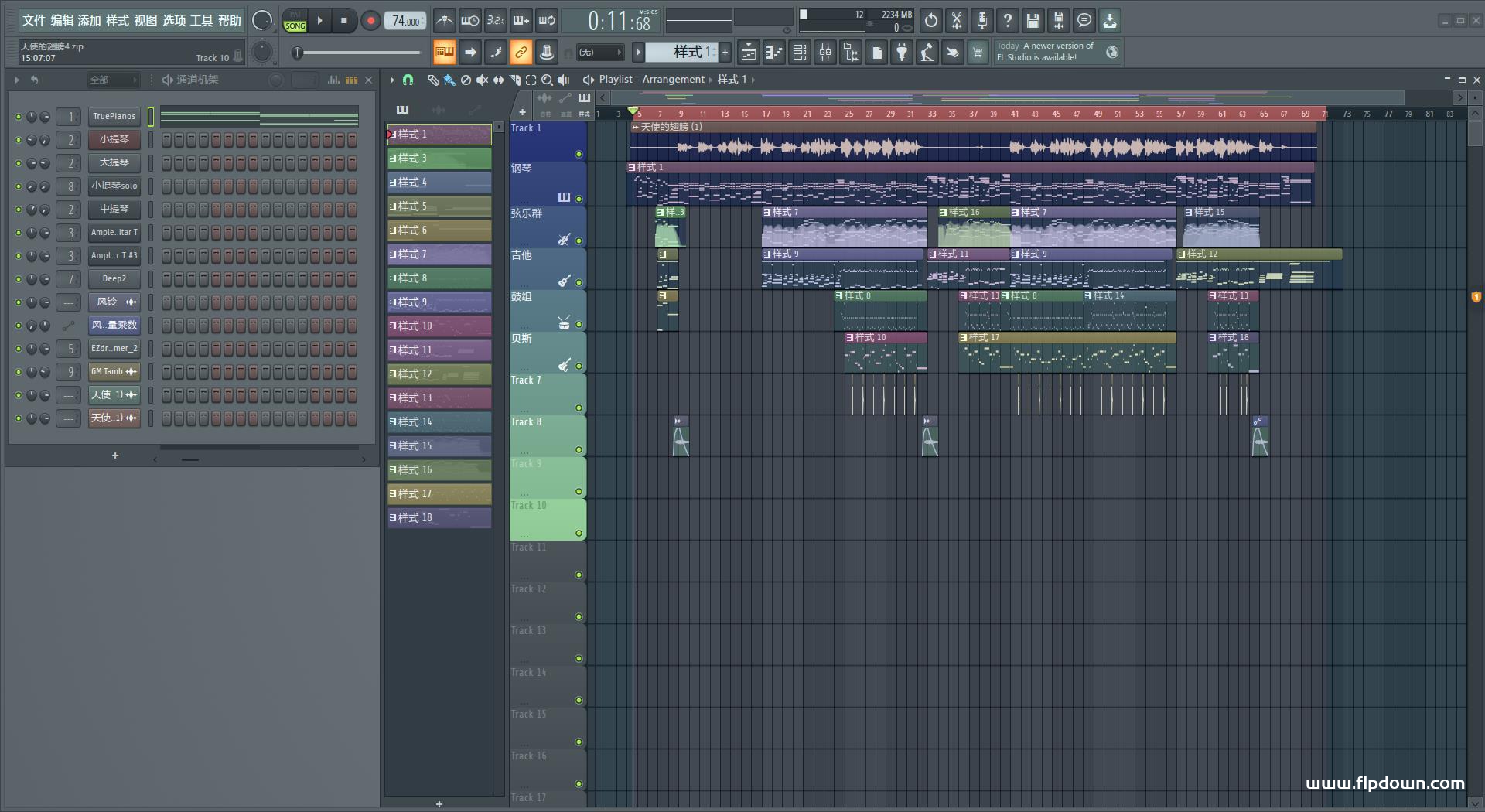Add a new channel with plus button
Screen dimensions: 1485x812
[x=115, y=455]
